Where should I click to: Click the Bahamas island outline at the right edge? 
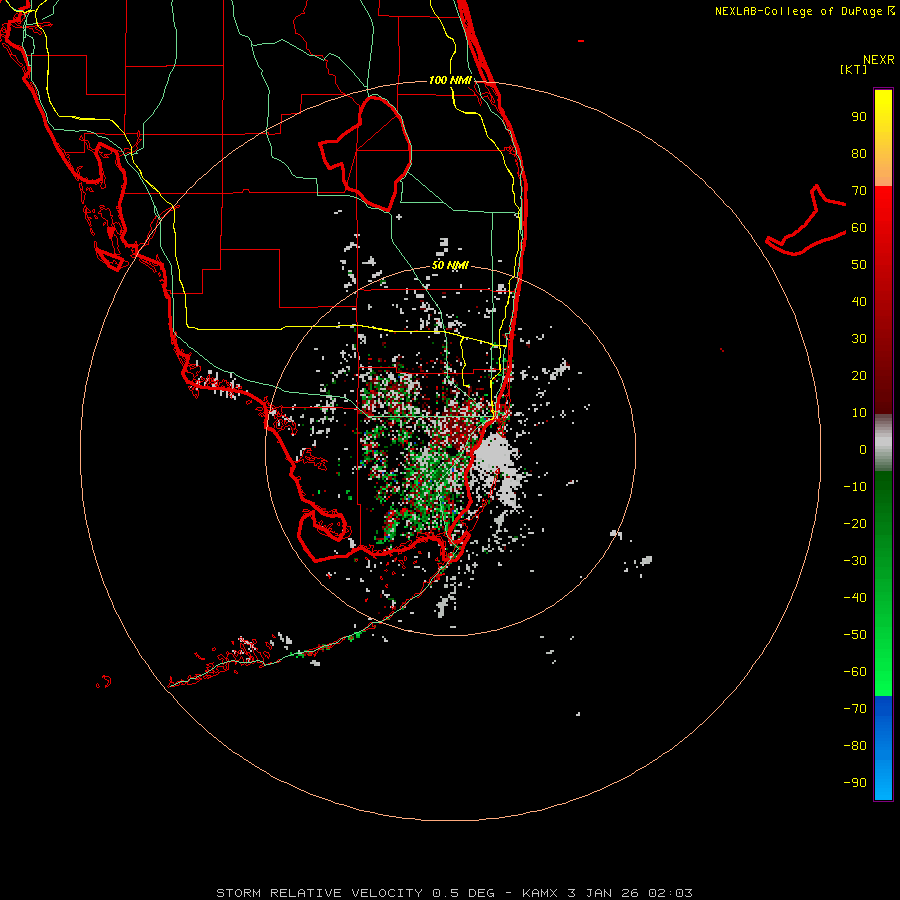[806, 220]
